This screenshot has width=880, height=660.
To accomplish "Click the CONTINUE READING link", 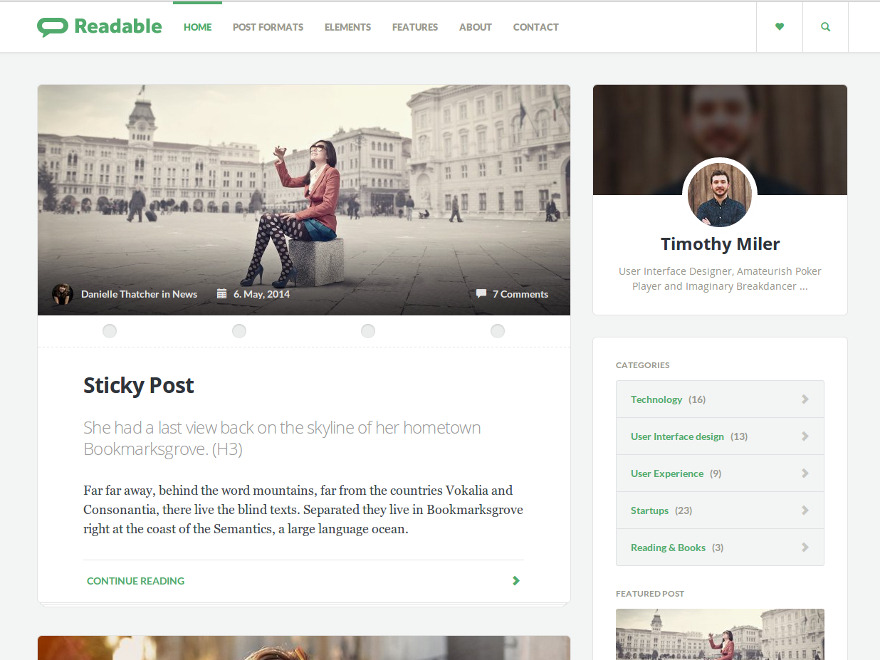I will pos(135,580).
